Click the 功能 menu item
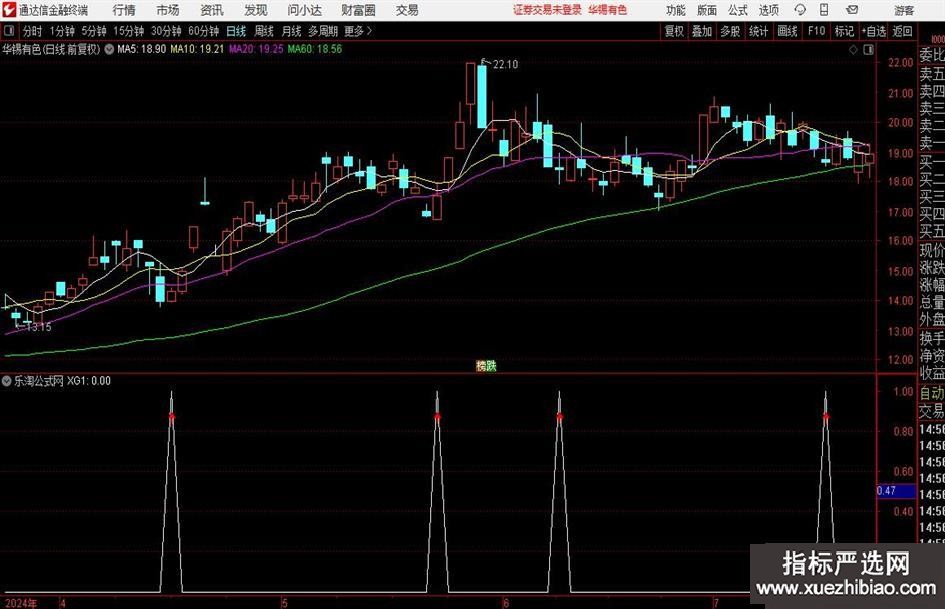945x609 pixels. coord(676,10)
